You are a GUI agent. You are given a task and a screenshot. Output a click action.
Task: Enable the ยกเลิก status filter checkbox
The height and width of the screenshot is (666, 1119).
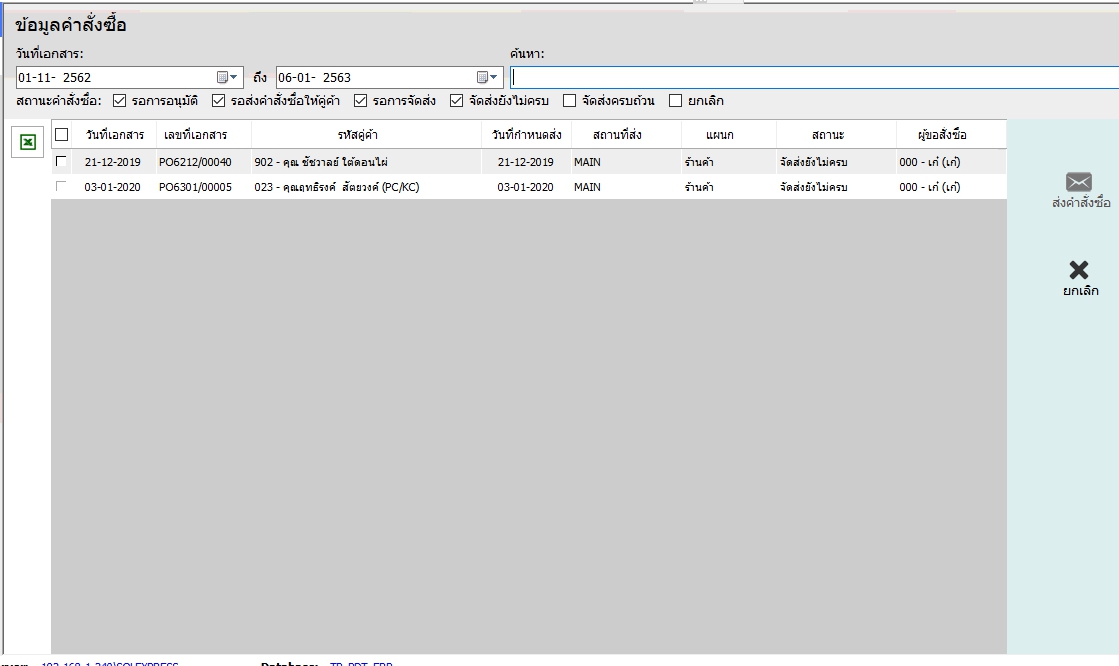point(675,101)
